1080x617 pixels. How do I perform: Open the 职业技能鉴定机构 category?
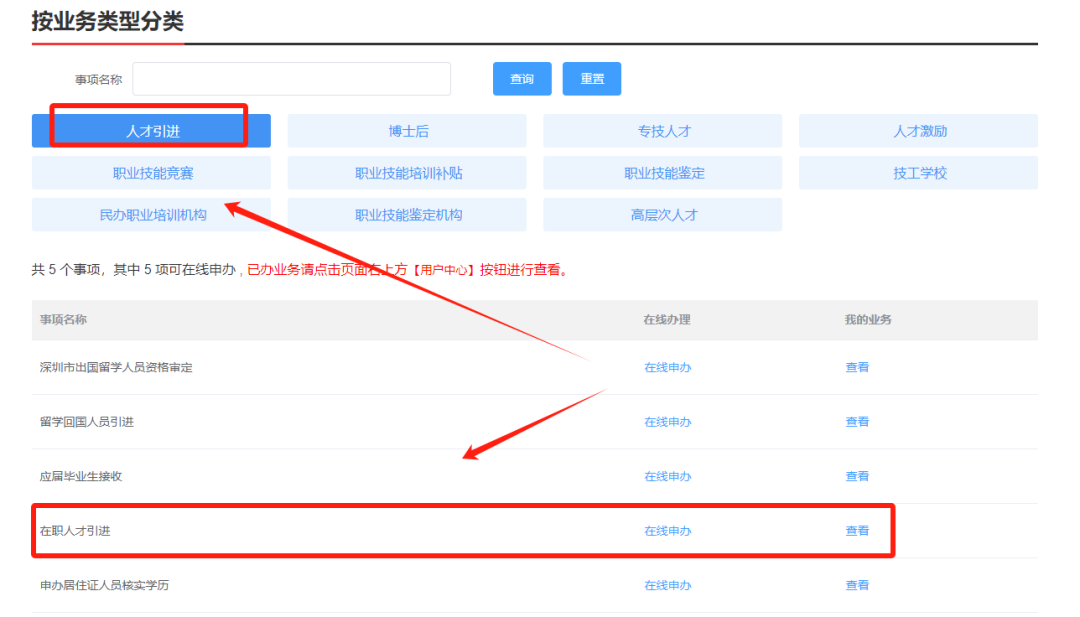407,215
